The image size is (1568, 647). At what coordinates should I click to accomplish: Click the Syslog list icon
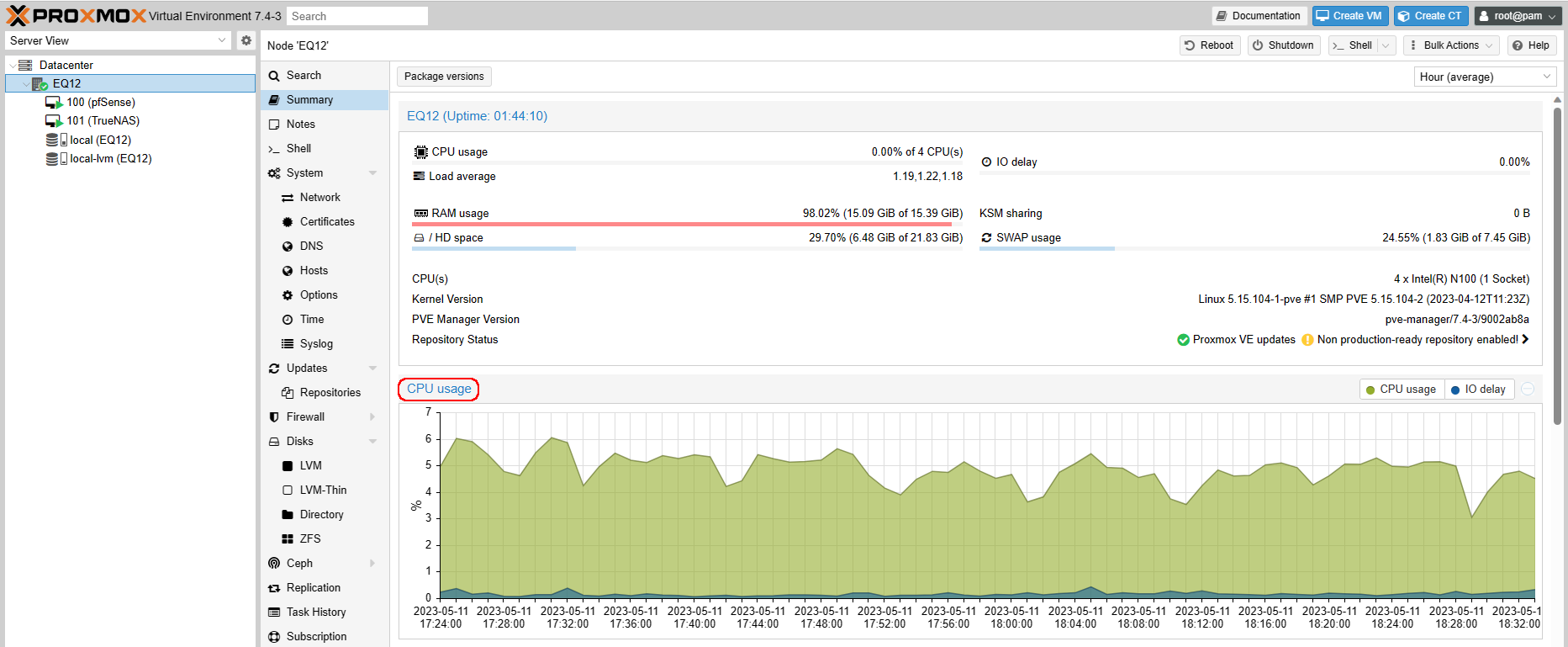288,344
